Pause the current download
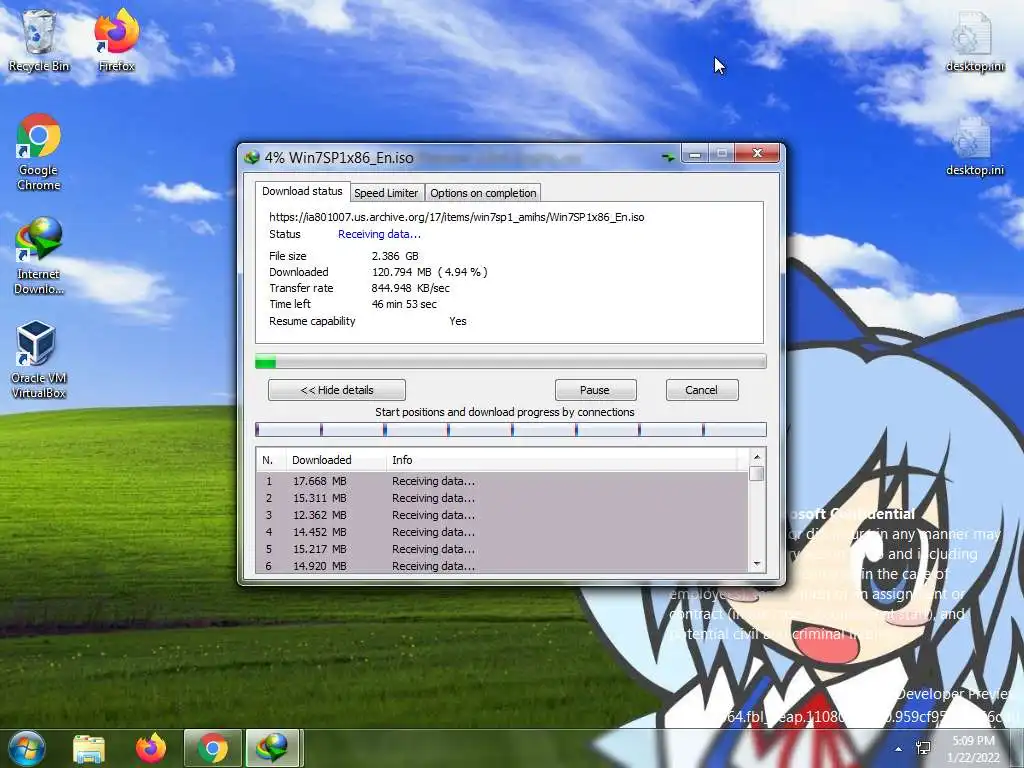The height and width of the screenshot is (768, 1024). 595,390
